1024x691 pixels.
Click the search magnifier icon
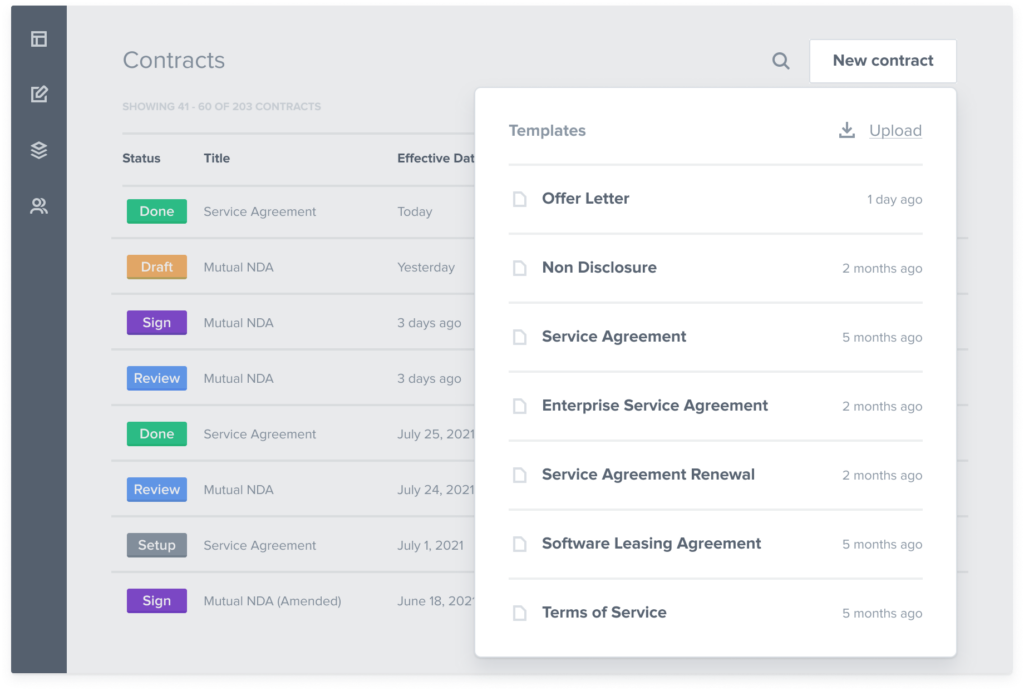pyautogui.click(x=780, y=61)
